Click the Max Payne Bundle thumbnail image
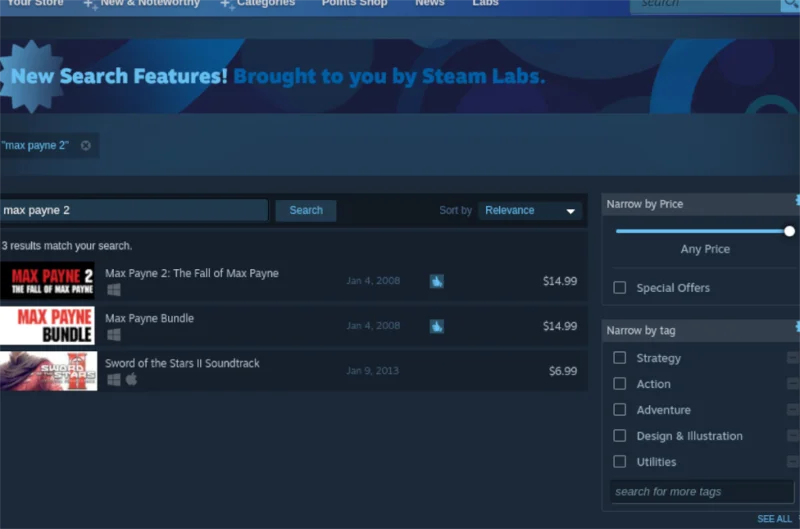Screen dimensions: 800x529 [47, 325]
